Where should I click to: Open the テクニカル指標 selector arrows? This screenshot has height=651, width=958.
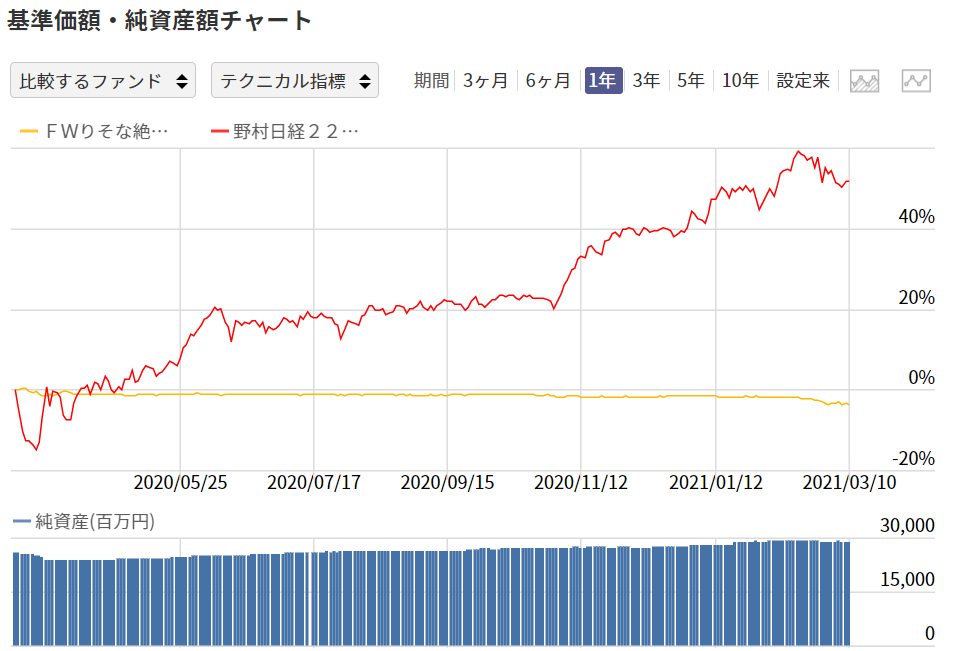coord(366,81)
